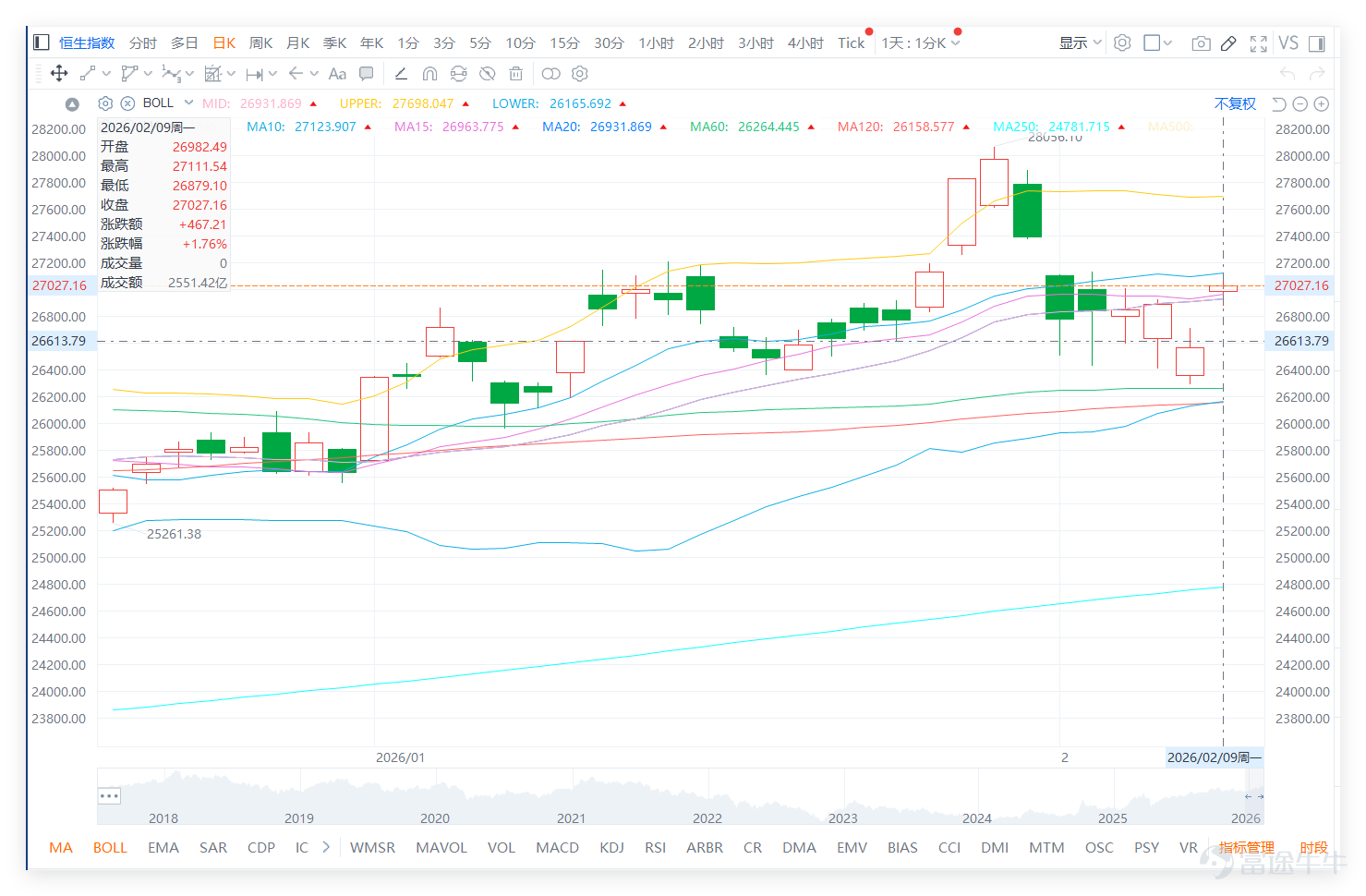Switch to 周K weekly tab

point(261,42)
